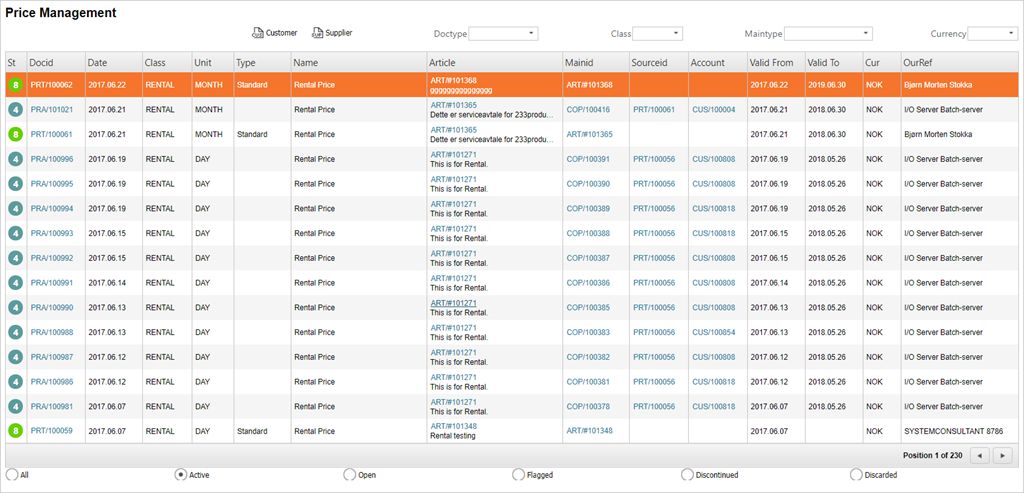This screenshot has width=1024, height=493.
Task: Go to previous page arrow
Action: pyautogui.click(x=981, y=456)
